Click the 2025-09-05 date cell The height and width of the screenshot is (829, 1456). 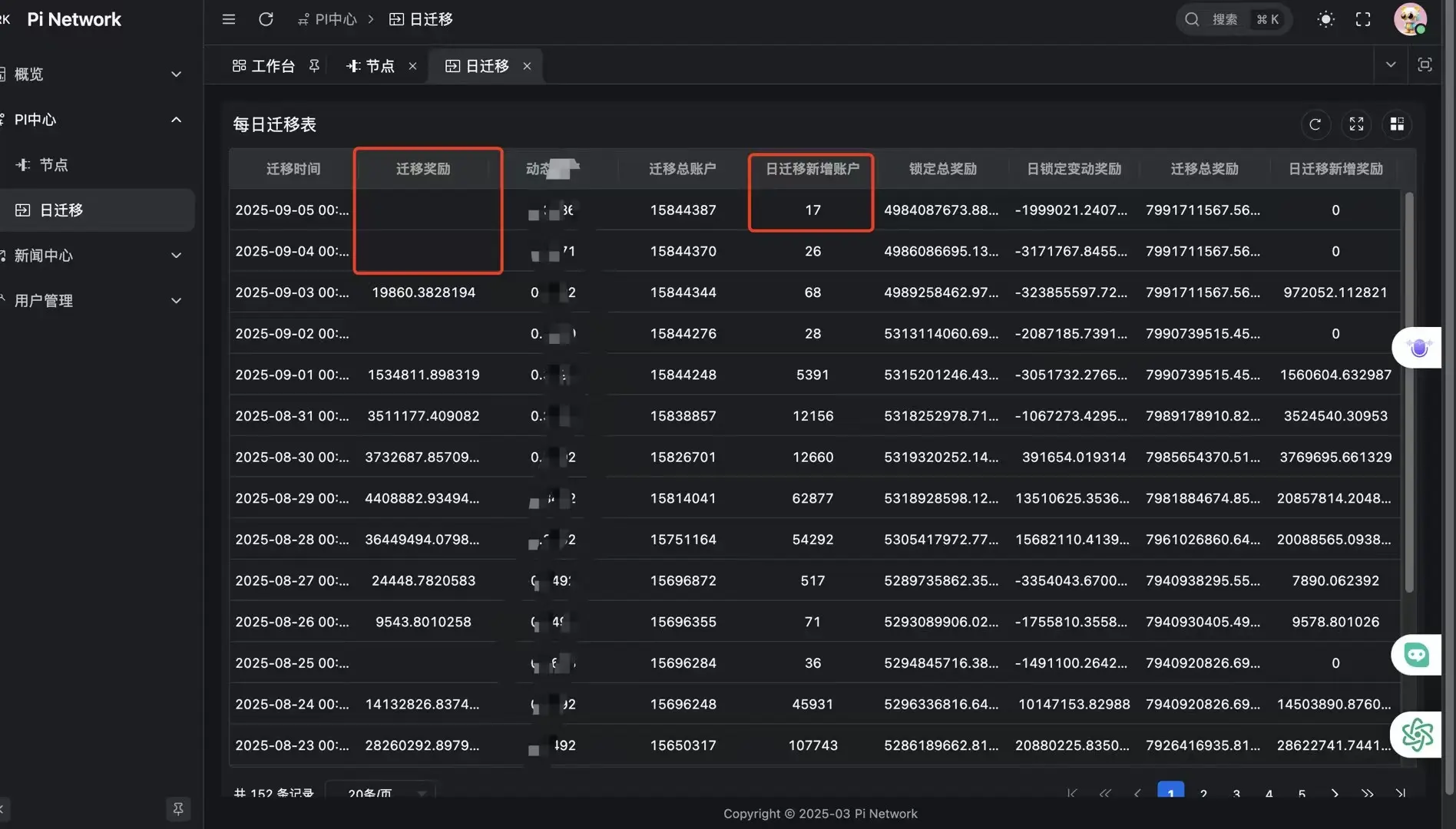tap(292, 210)
